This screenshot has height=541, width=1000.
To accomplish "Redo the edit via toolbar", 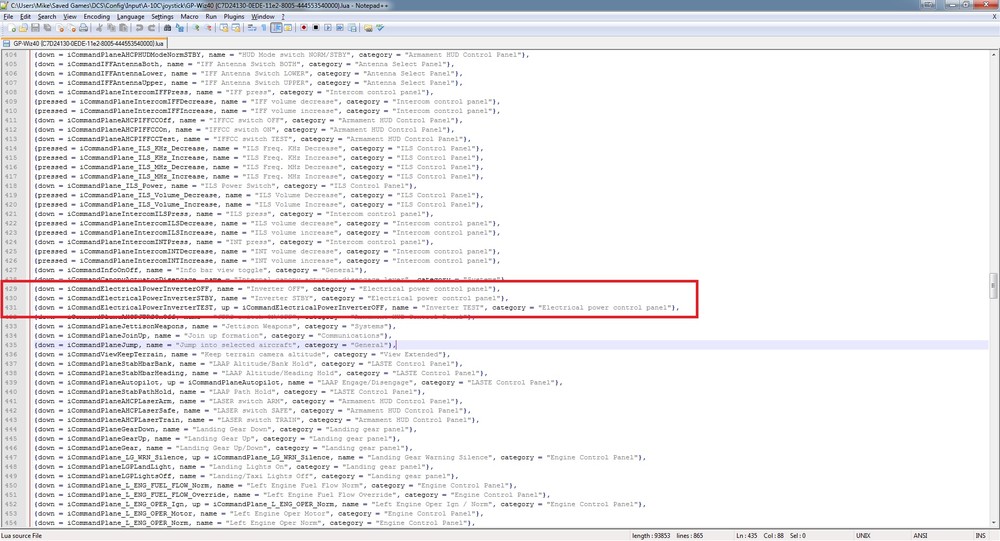I will [151, 28].
